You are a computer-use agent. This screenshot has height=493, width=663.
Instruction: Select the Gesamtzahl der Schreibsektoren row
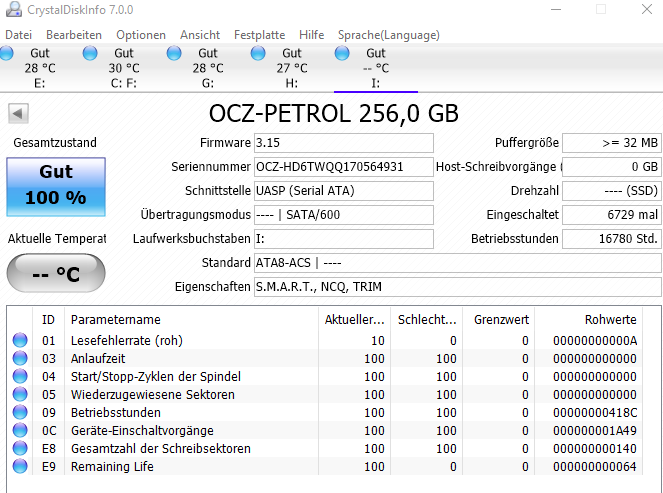point(325,449)
